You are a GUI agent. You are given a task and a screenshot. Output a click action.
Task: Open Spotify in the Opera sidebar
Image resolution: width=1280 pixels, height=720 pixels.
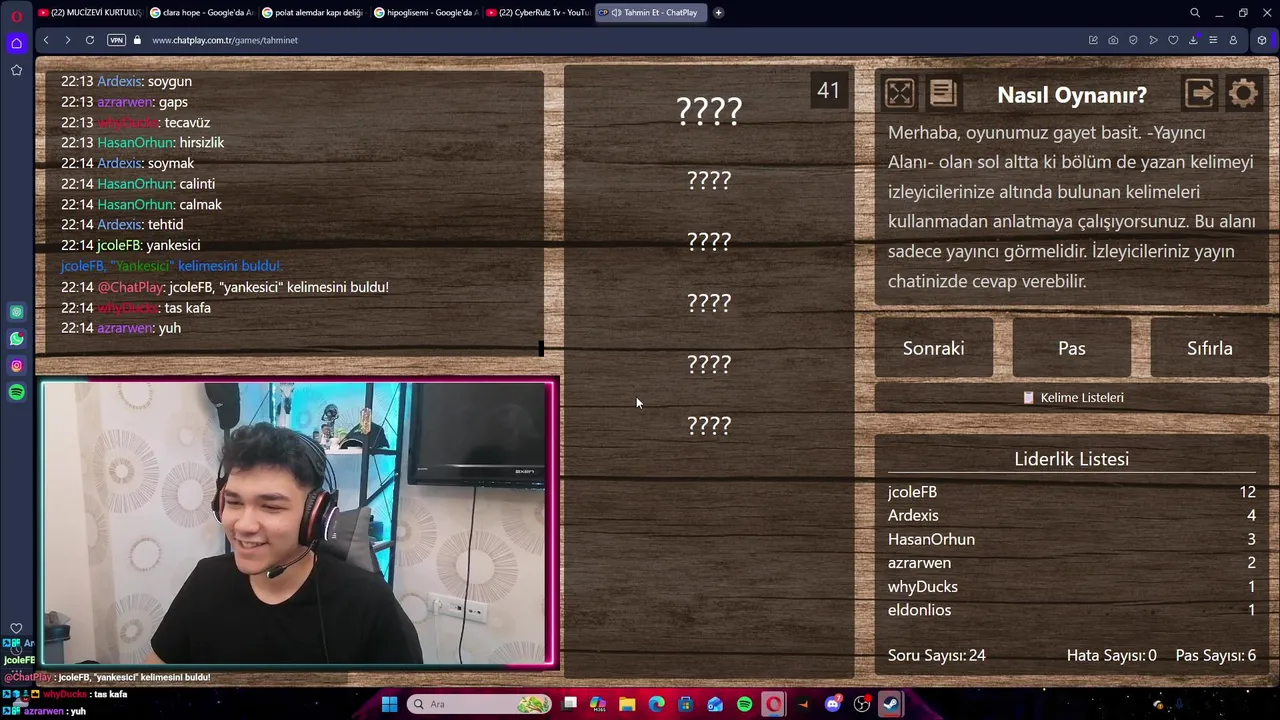[16, 393]
